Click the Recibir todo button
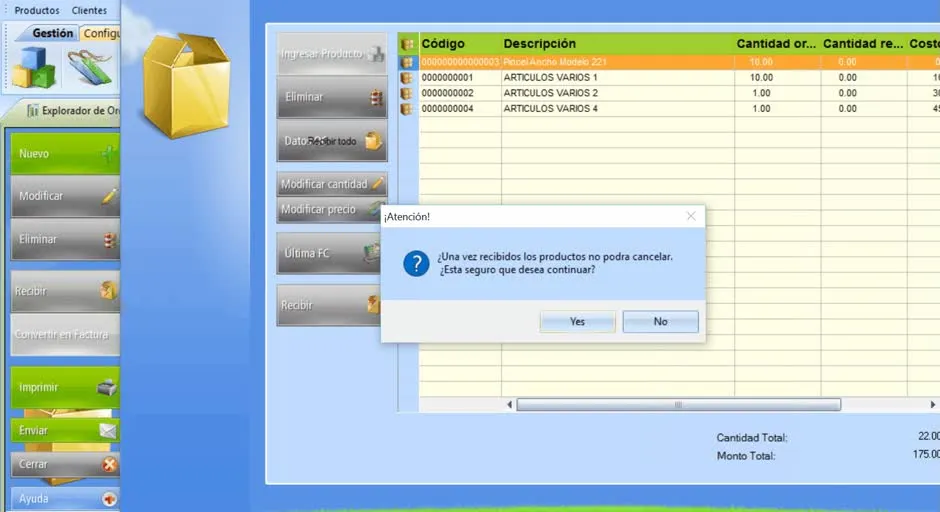This screenshot has width=940, height=512. pos(332,141)
